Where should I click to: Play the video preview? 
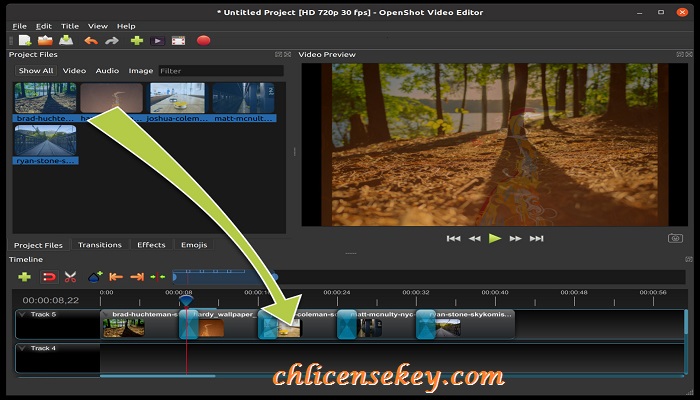click(495, 238)
